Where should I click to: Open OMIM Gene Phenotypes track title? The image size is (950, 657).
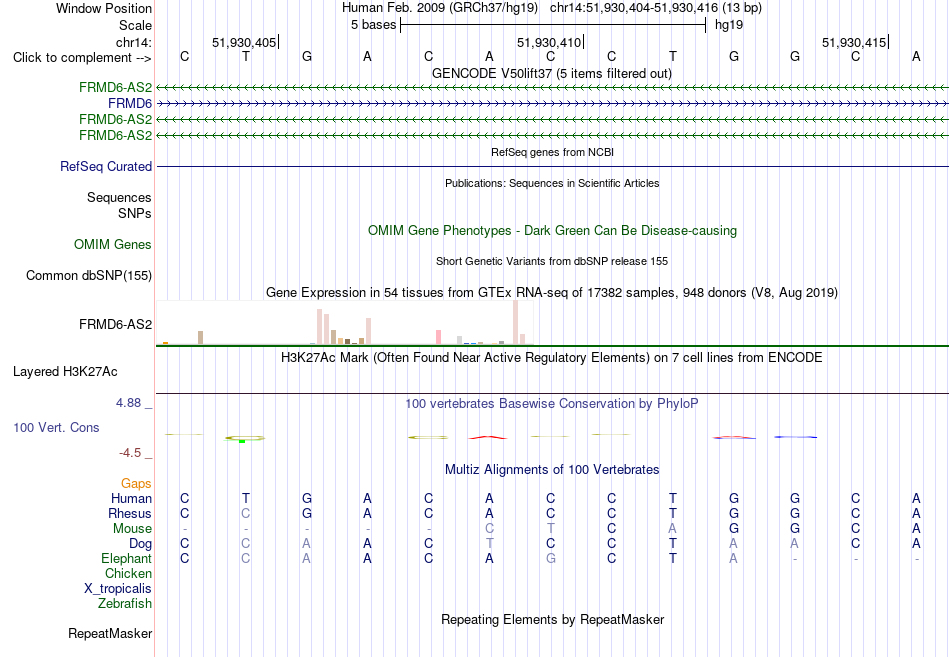[552, 230]
